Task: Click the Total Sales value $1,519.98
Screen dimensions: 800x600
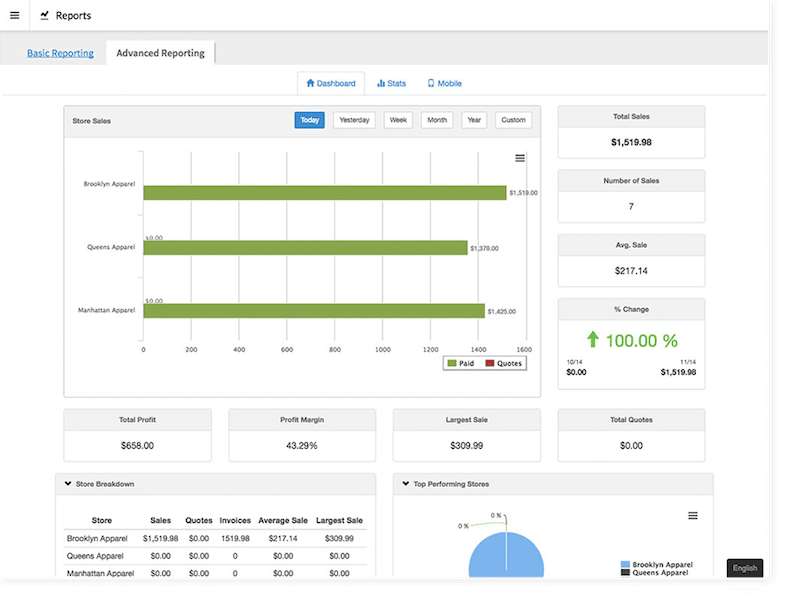Action: tap(631, 142)
